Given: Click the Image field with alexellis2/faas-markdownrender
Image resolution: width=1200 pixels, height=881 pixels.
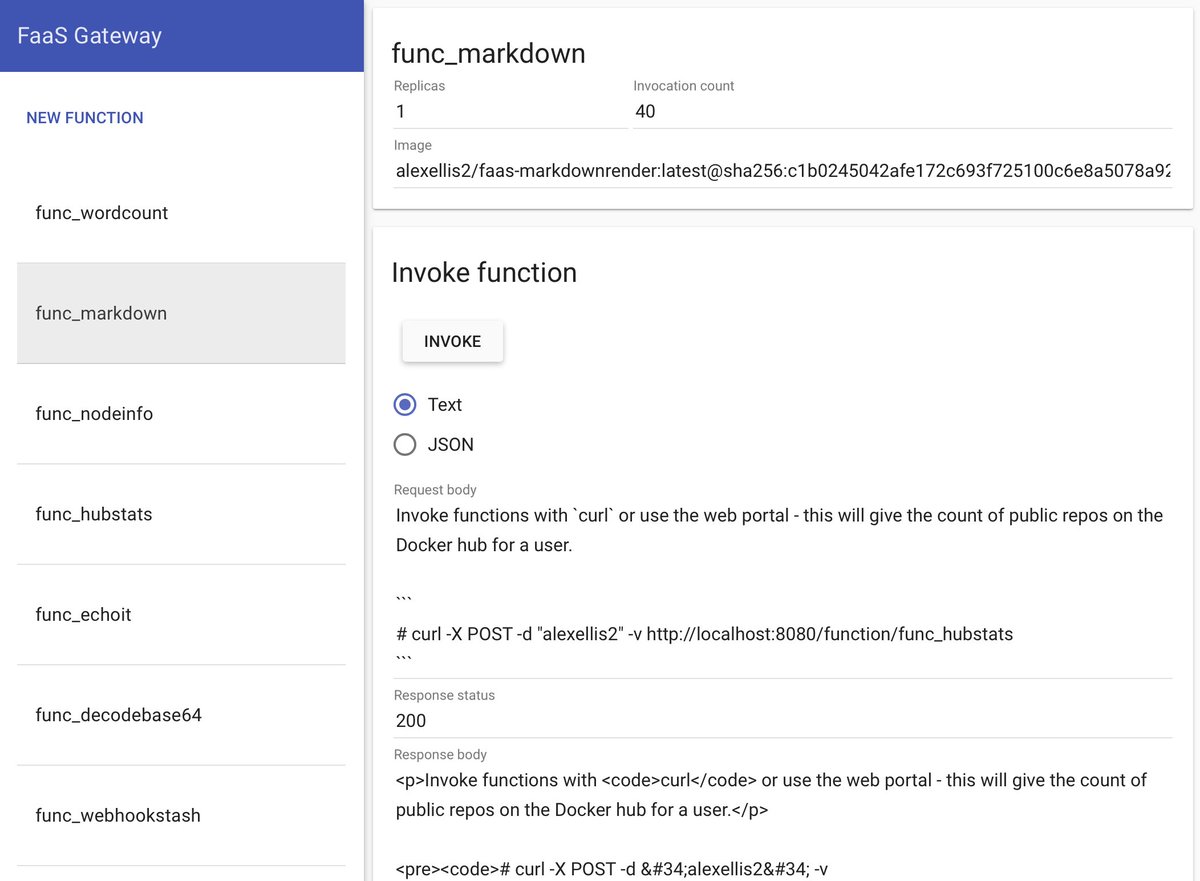Looking at the screenshot, I should coord(782,171).
